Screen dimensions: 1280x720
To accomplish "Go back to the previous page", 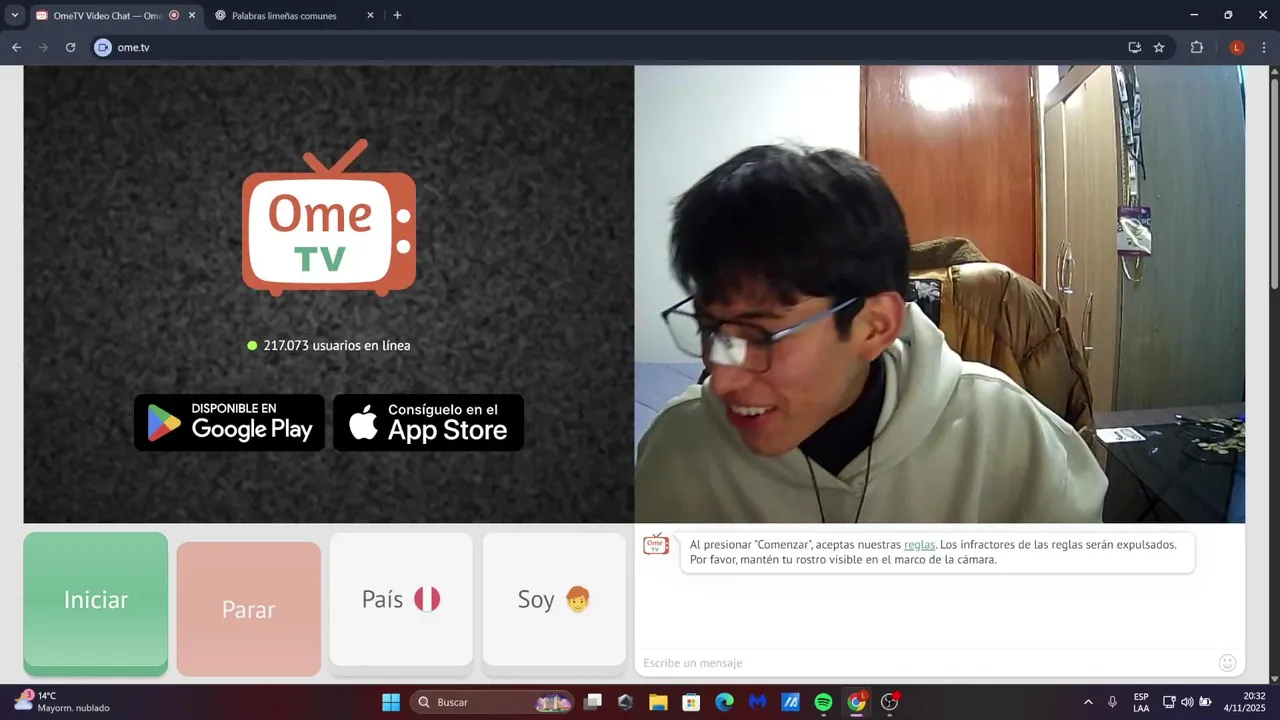I will 16,47.
